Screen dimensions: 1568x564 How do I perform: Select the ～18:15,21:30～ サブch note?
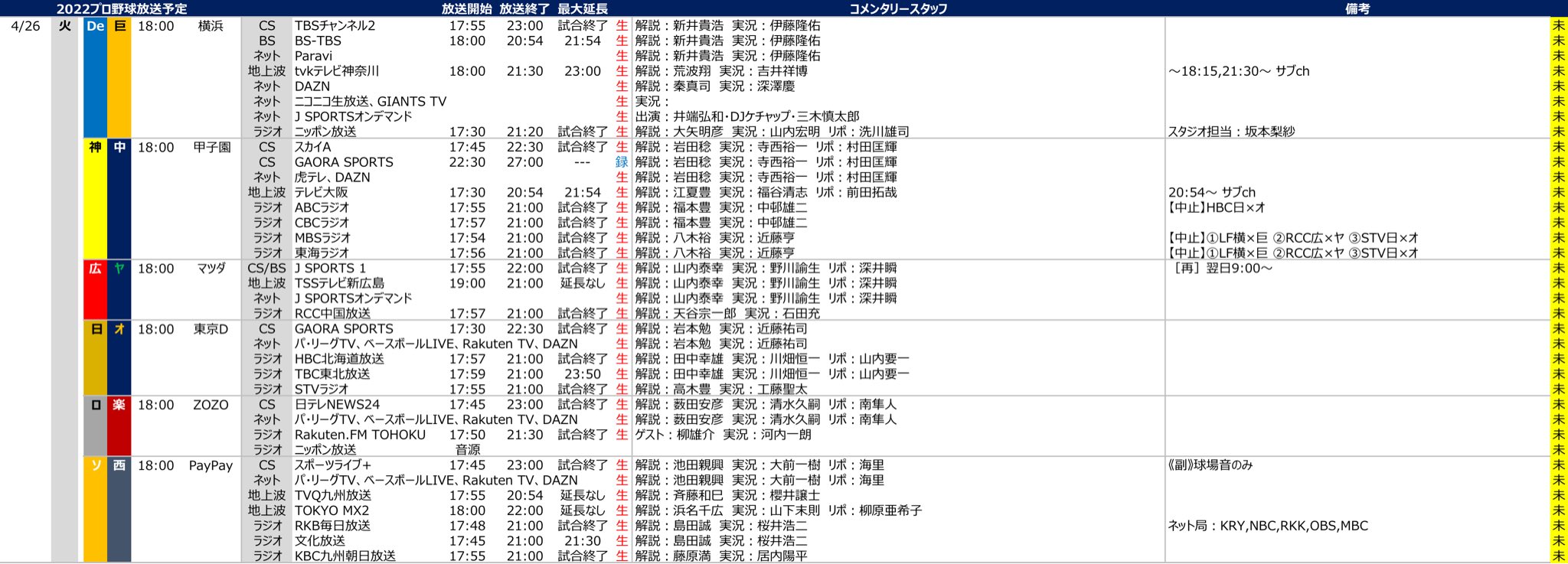[1239, 71]
